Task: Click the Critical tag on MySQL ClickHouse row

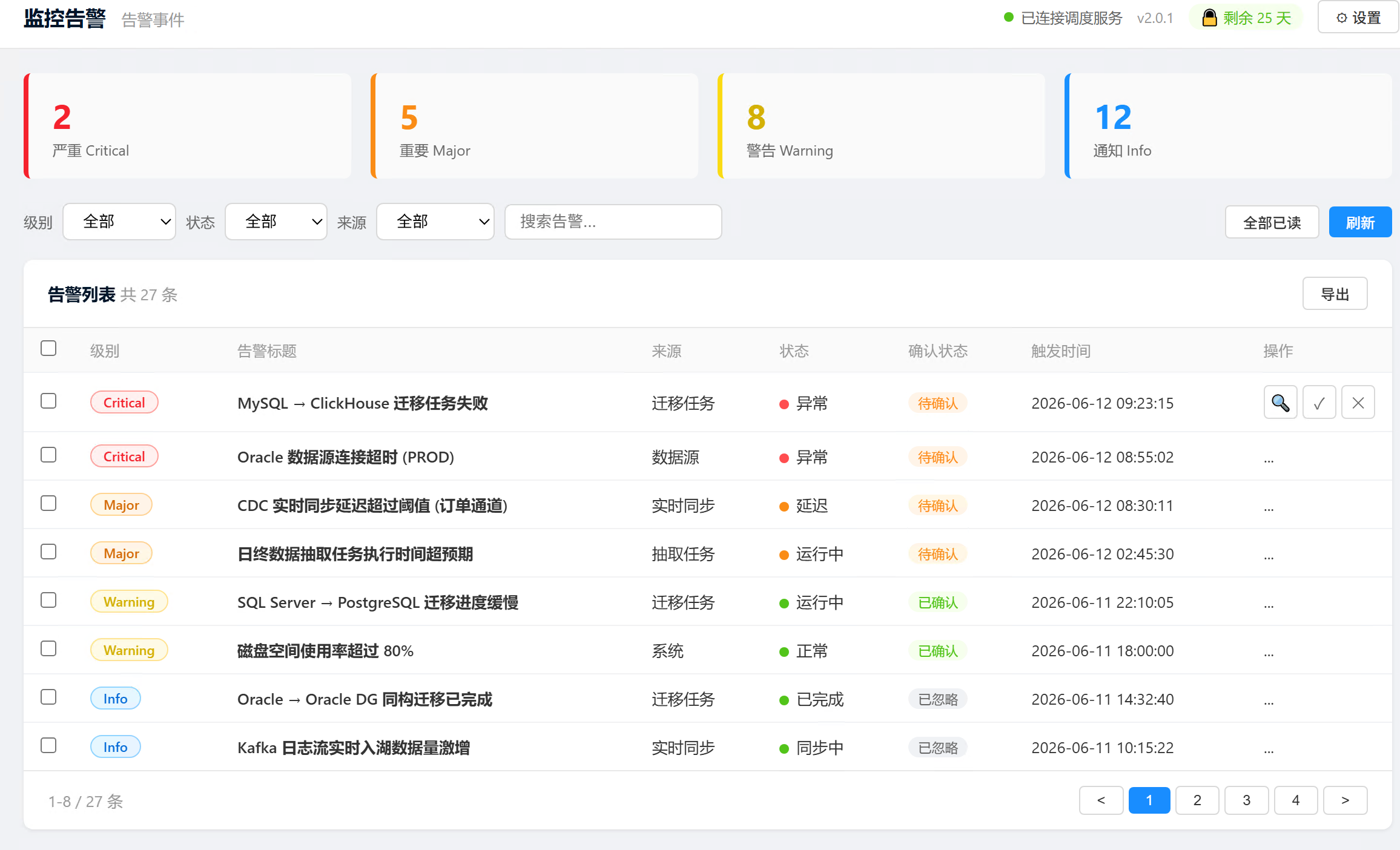Action: [x=124, y=403]
